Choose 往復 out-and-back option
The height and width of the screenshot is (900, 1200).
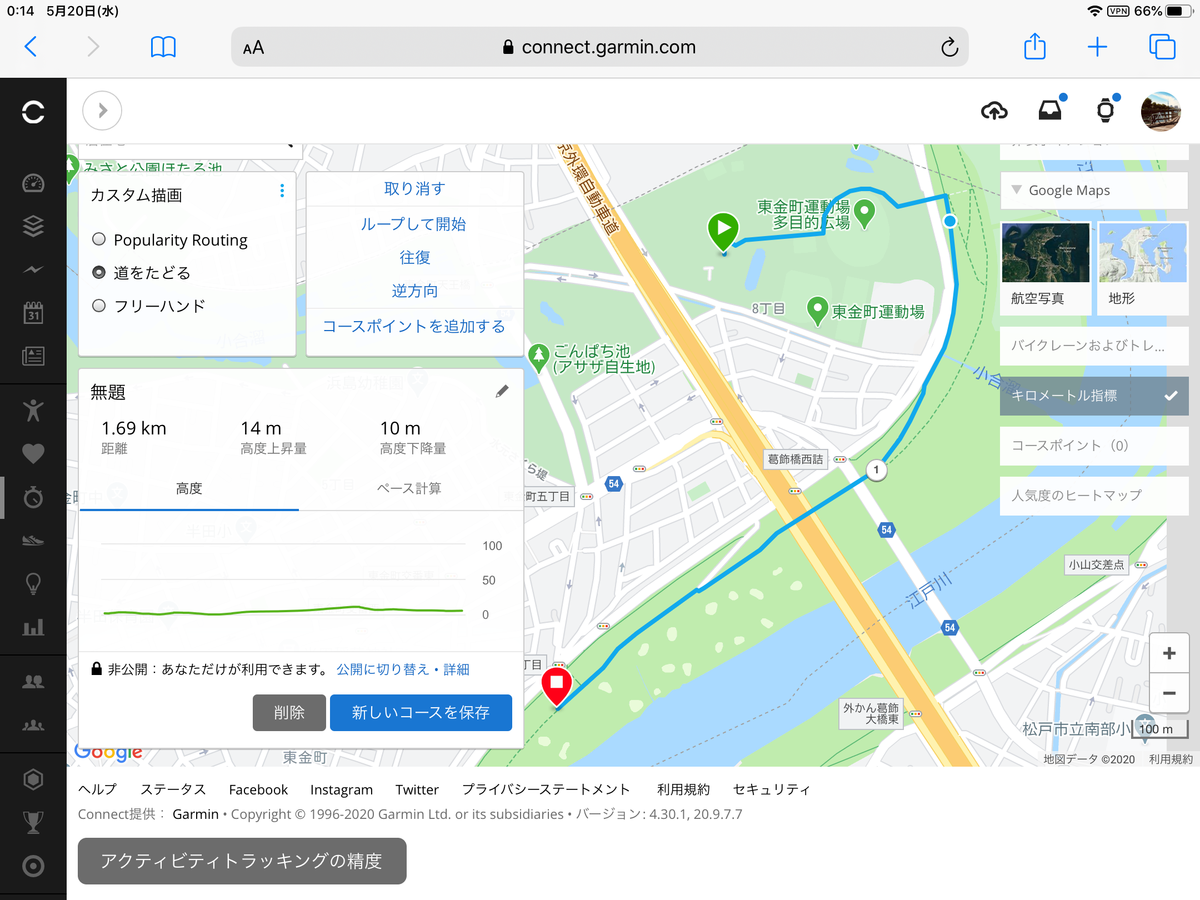click(x=415, y=257)
